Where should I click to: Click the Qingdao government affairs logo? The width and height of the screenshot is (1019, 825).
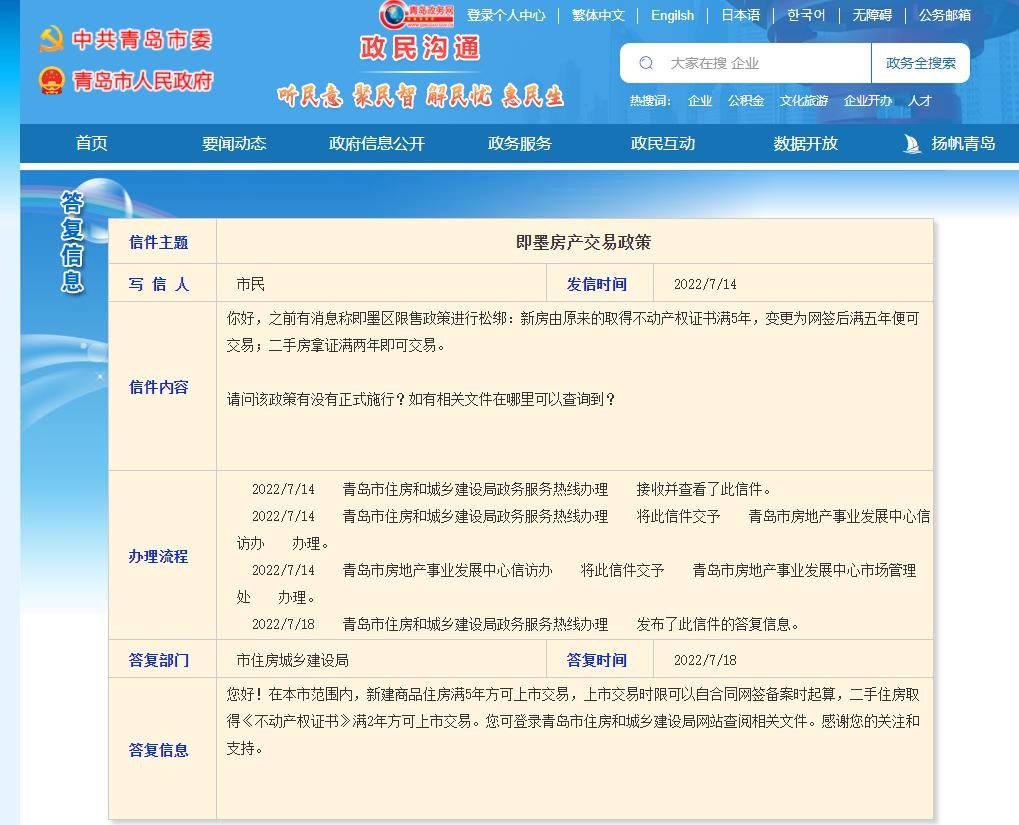[417, 14]
